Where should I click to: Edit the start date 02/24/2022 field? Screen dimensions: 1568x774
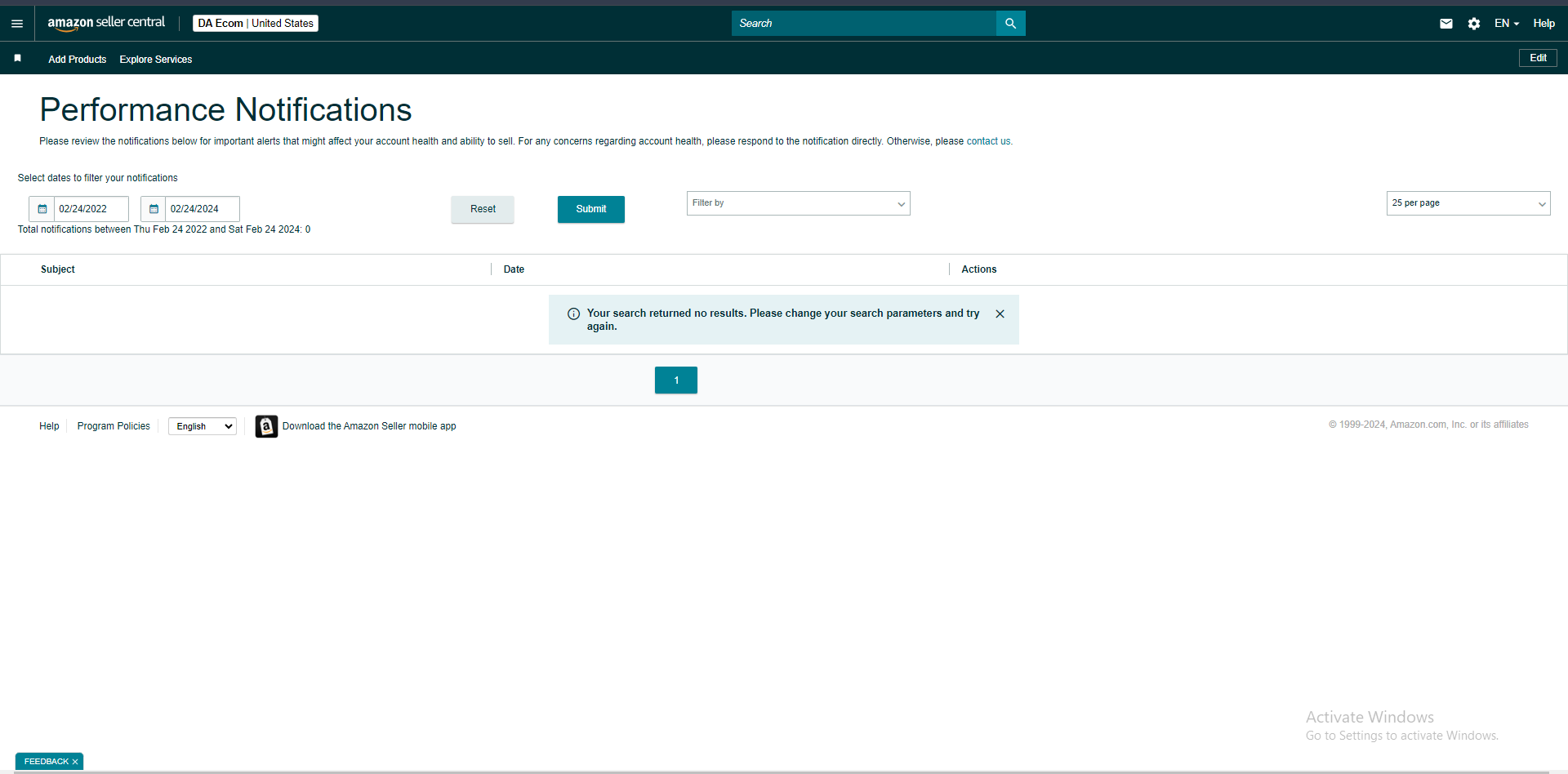tap(91, 209)
